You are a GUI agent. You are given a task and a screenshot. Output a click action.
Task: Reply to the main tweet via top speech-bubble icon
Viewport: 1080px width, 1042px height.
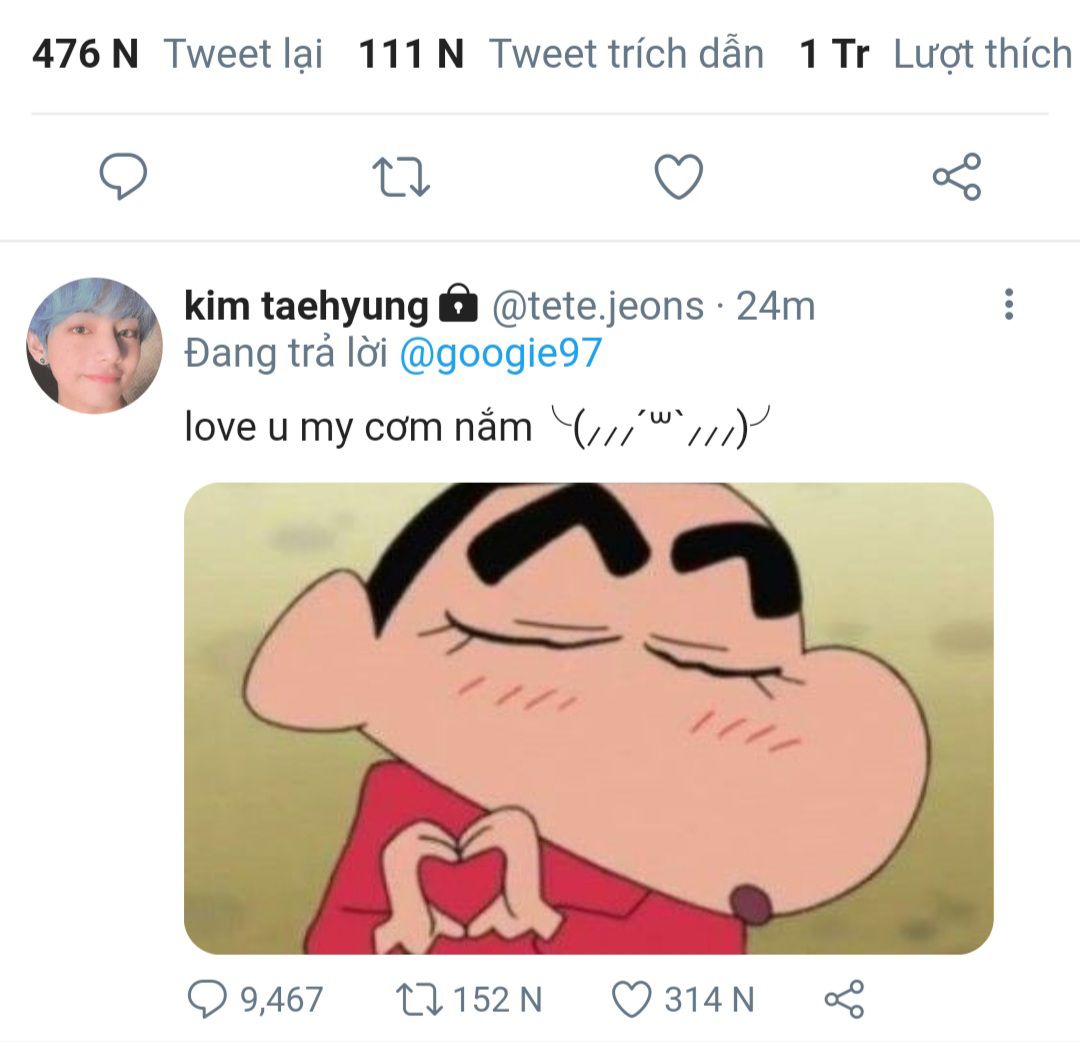(x=124, y=178)
